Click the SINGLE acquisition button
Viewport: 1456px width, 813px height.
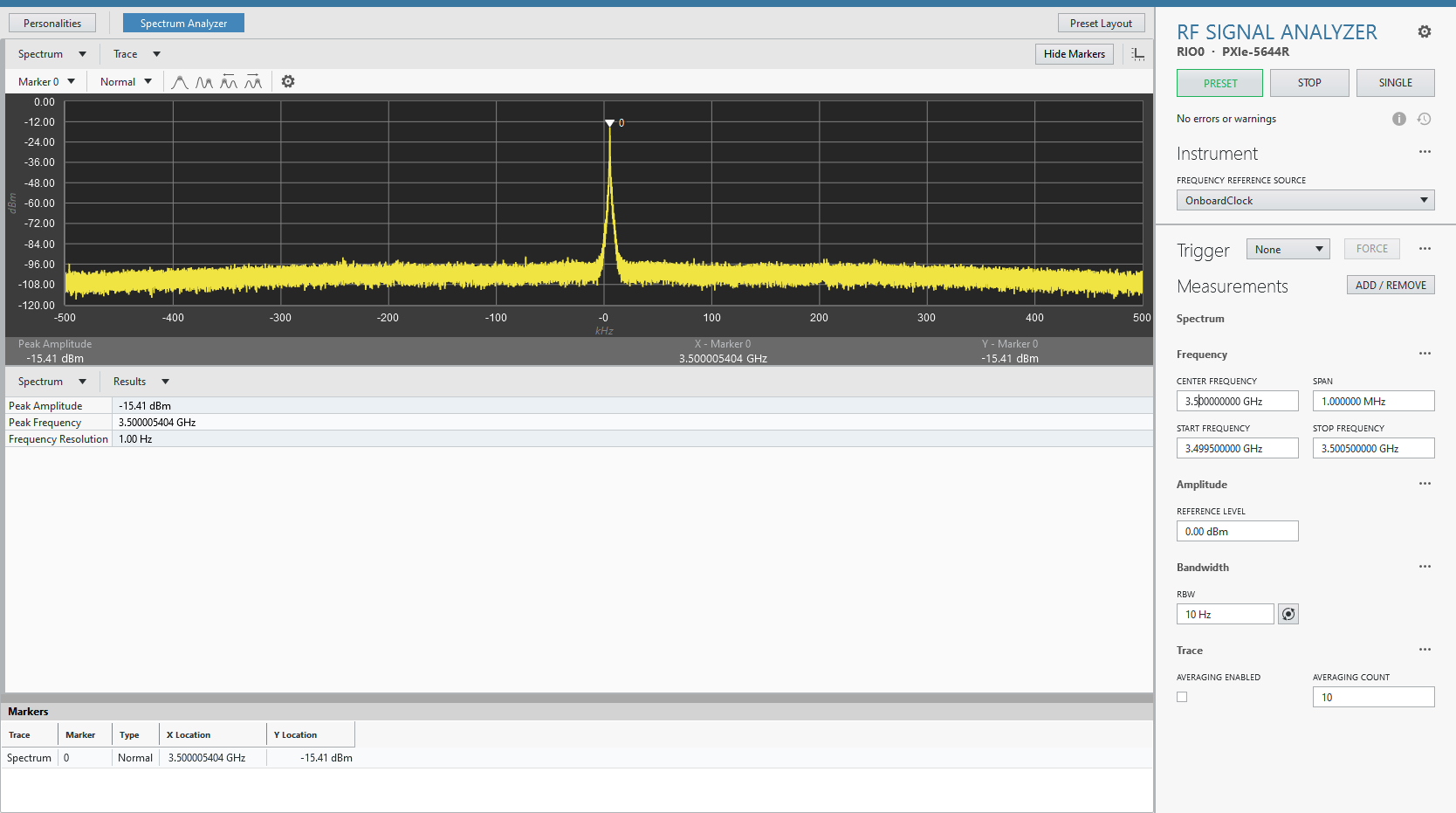point(1395,83)
